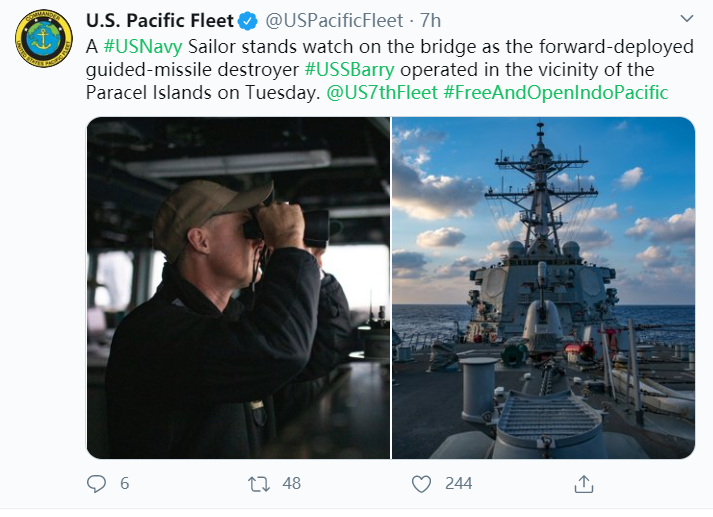Click the @US7thFleet mention
Screen dimensions: 713x517
pyautogui.click(x=382, y=93)
